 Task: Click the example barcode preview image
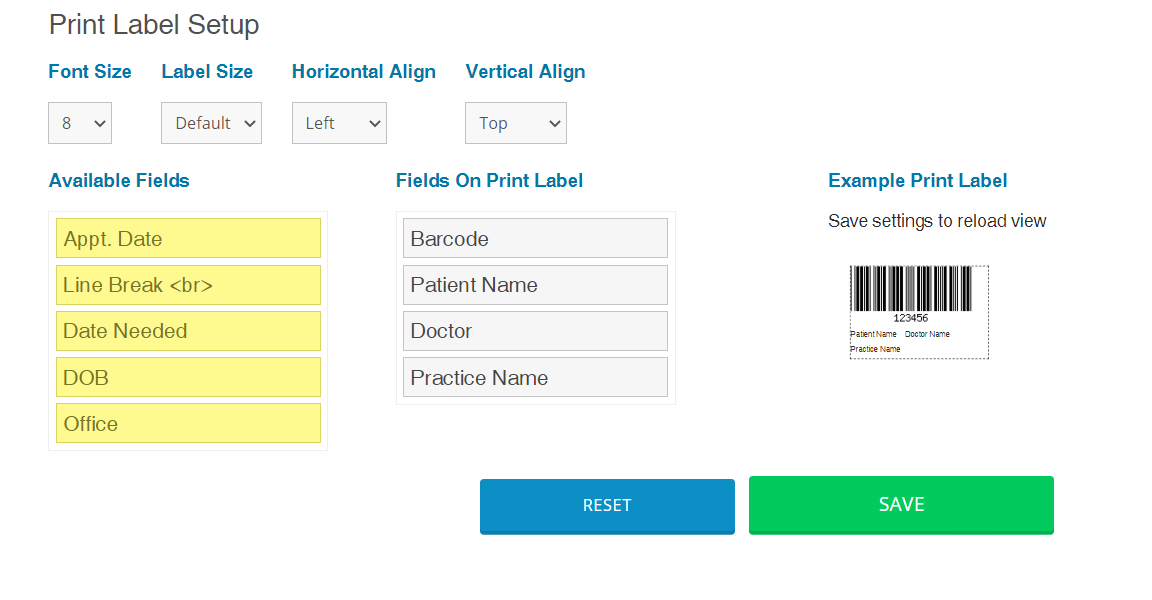click(919, 312)
